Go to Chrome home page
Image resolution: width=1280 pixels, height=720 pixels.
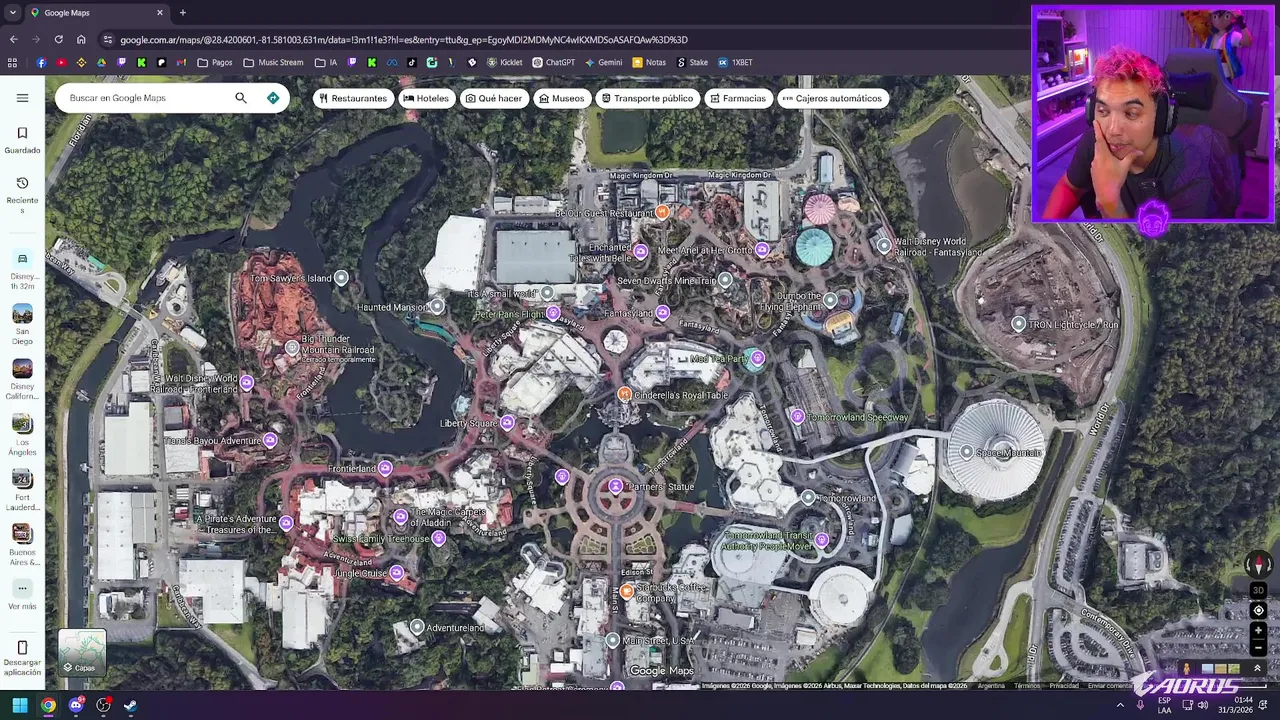[81, 39]
